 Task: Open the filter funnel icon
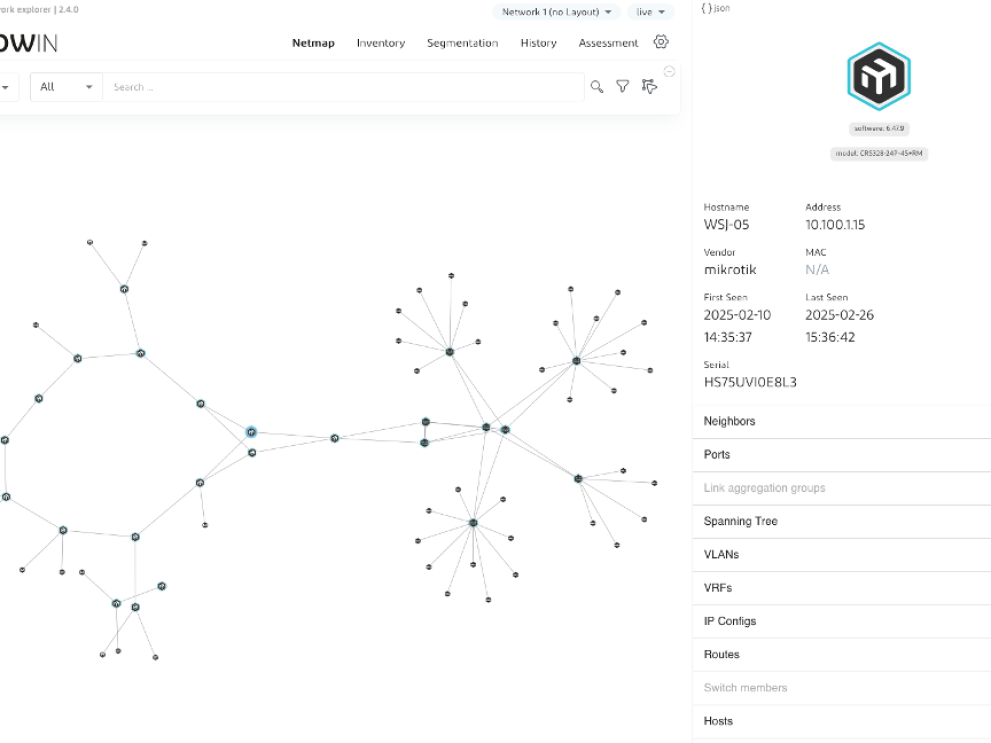click(622, 87)
